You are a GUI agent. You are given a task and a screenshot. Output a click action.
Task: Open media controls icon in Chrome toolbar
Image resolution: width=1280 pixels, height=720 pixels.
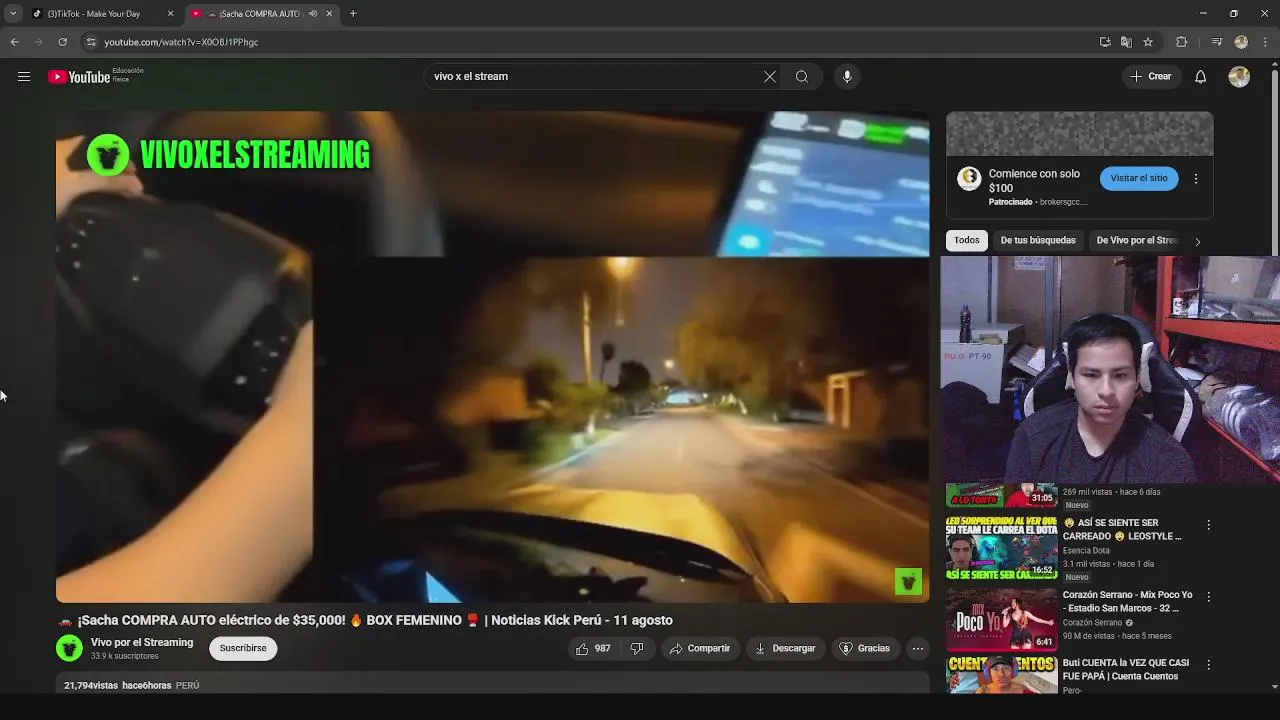click(x=1217, y=42)
